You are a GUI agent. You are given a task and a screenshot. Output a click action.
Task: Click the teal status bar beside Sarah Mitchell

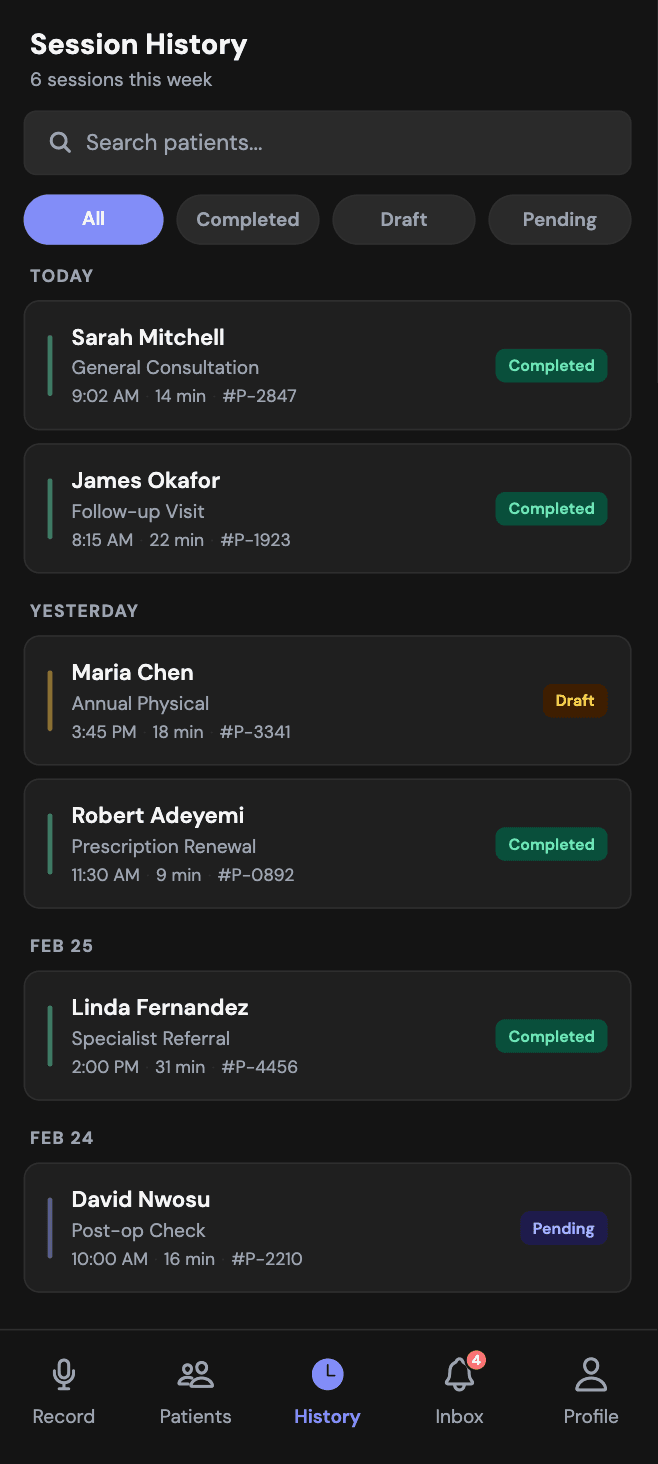point(50,365)
